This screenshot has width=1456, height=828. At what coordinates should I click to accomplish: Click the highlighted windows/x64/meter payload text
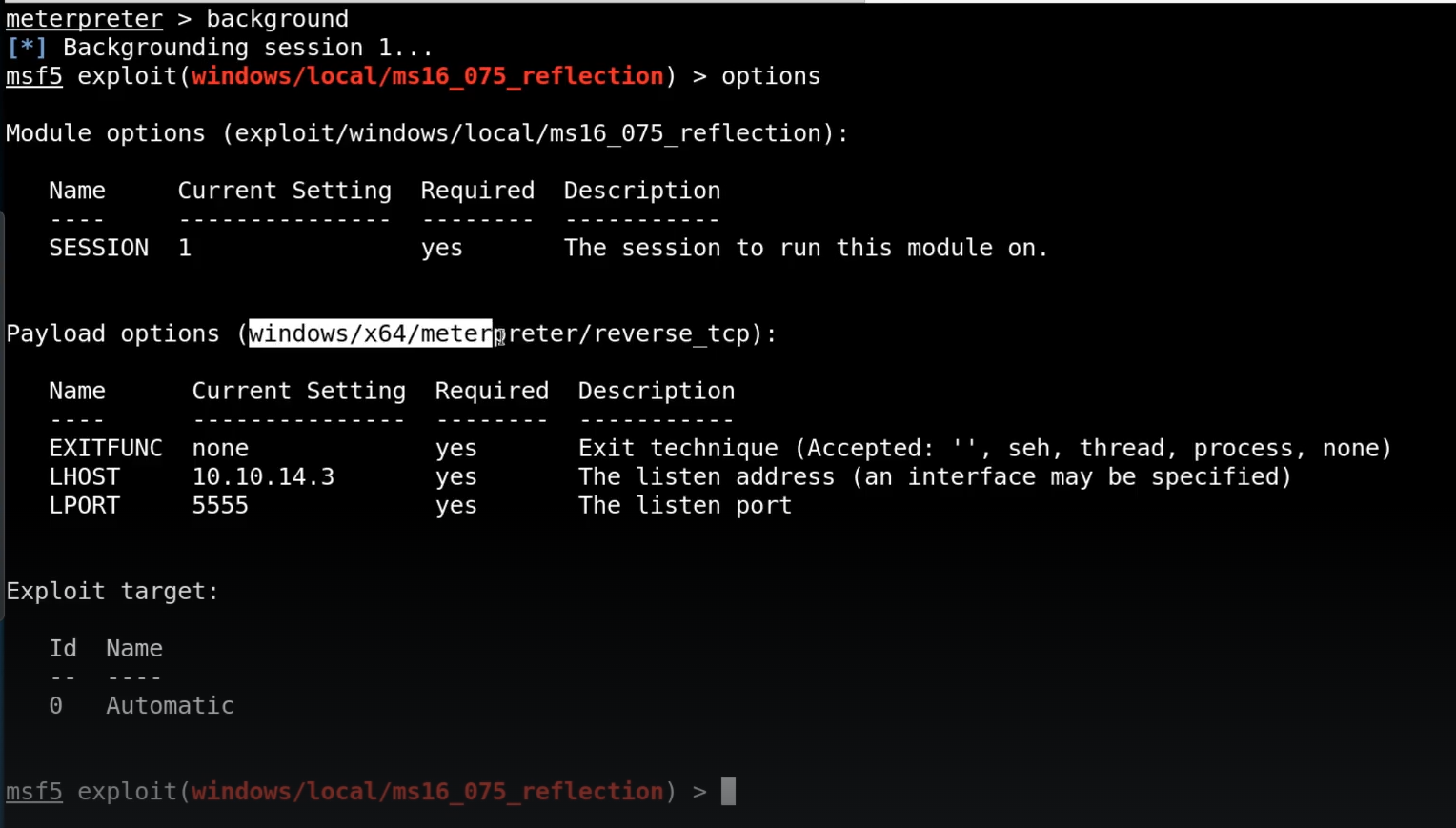click(x=371, y=333)
